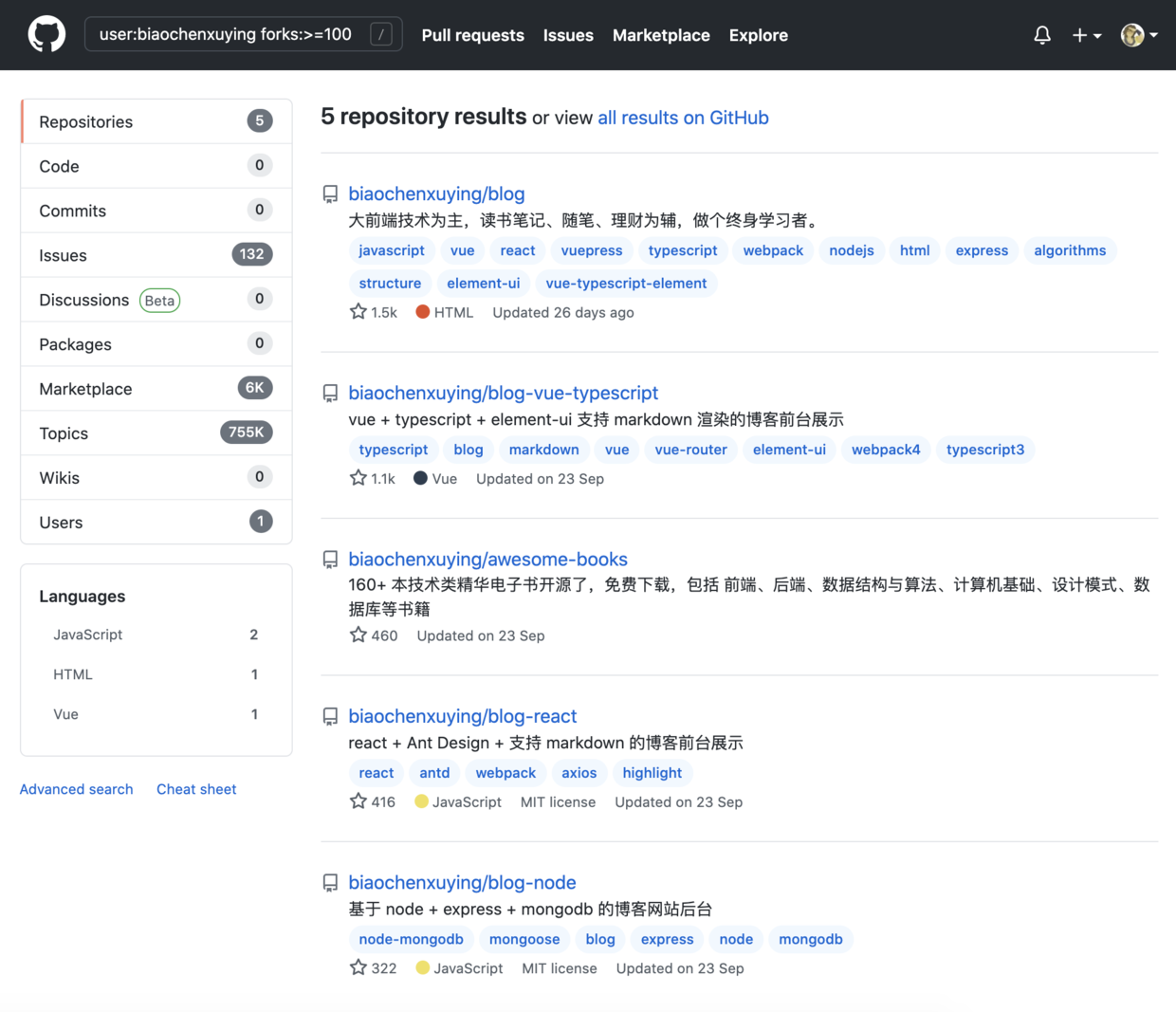Click the repository icon beside blog-node

pos(330,882)
